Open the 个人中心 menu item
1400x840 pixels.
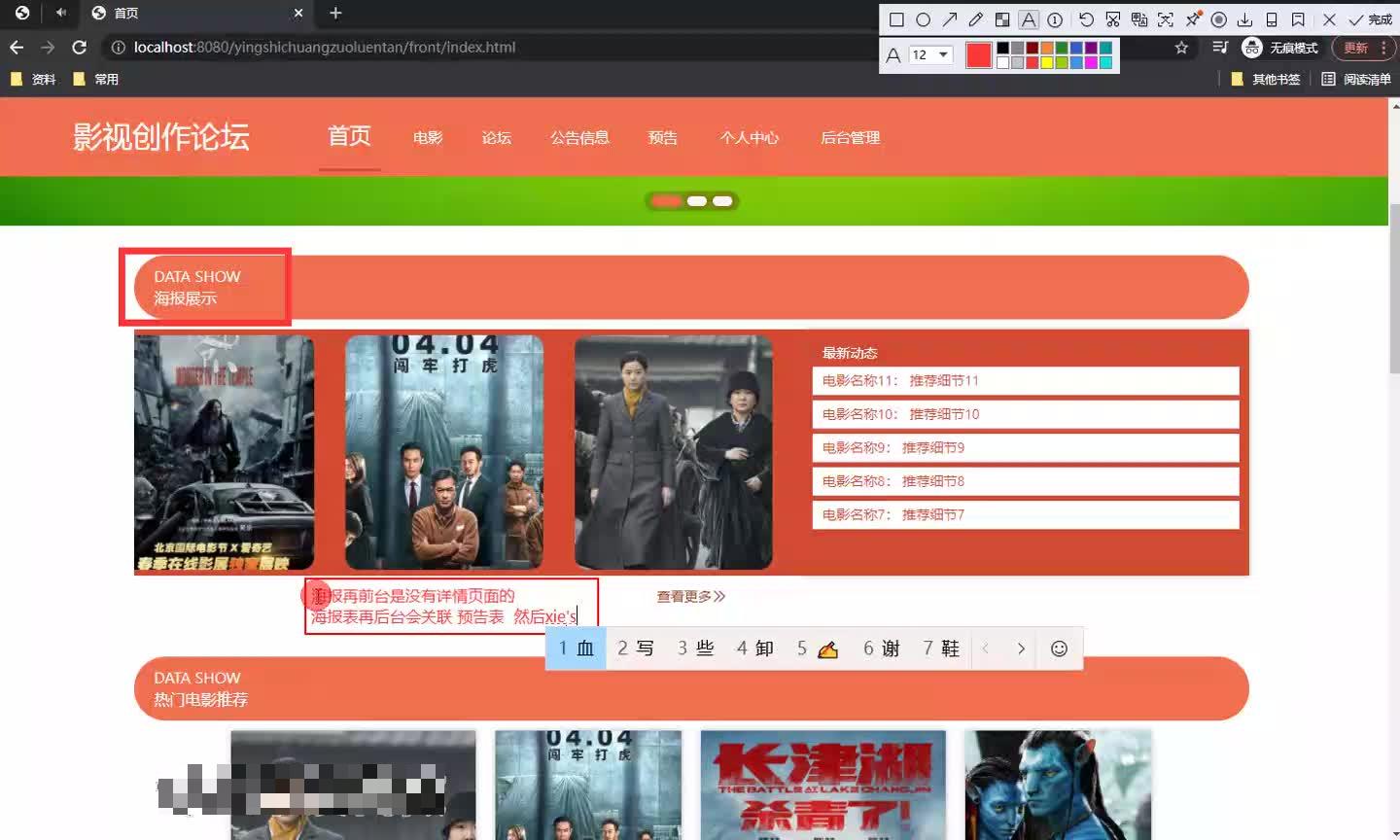point(749,138)
